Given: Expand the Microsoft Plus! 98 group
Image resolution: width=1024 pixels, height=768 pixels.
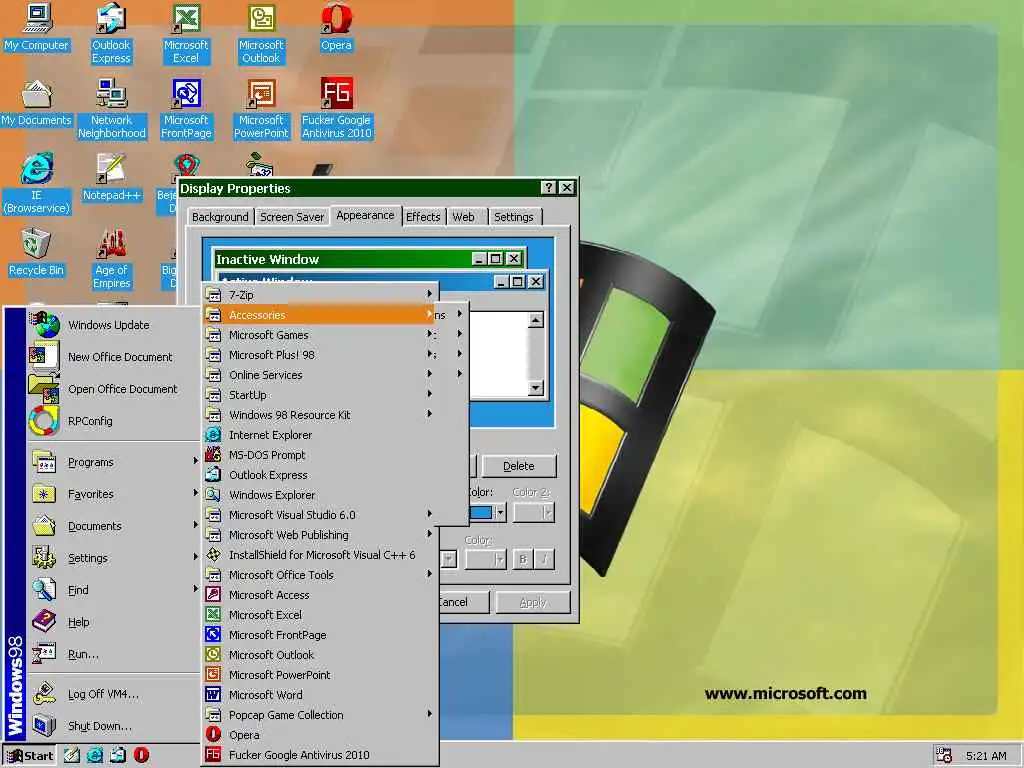Looking at the screenshot, I should click(x=320, y=355).
